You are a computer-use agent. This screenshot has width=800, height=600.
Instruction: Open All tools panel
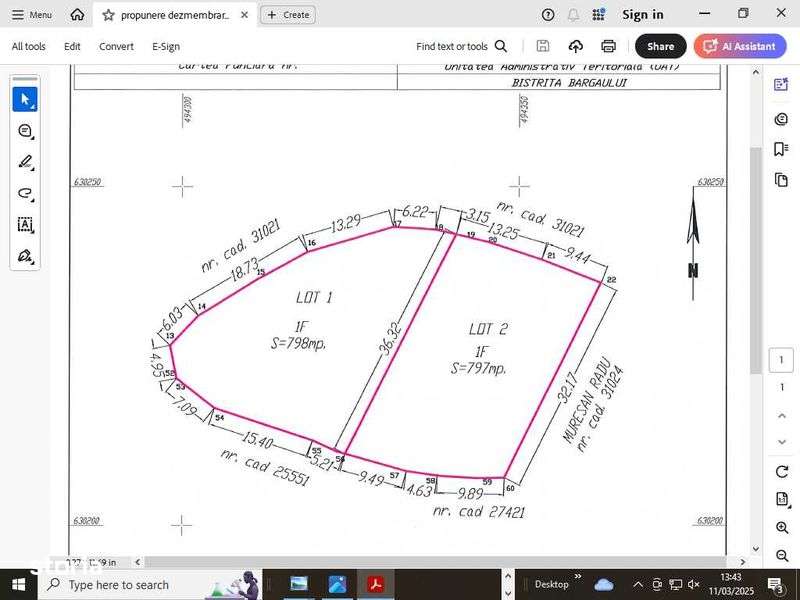coord(29,46)
